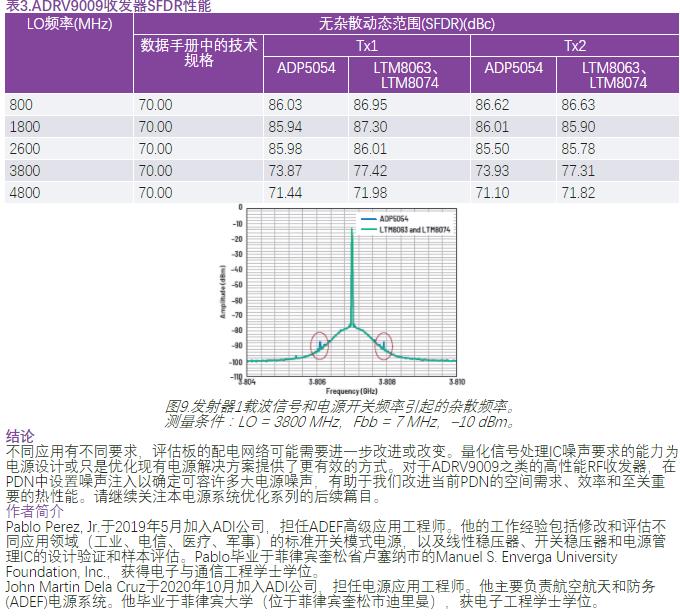Select the 3800 LO frequency row cell

coord(24,171)
